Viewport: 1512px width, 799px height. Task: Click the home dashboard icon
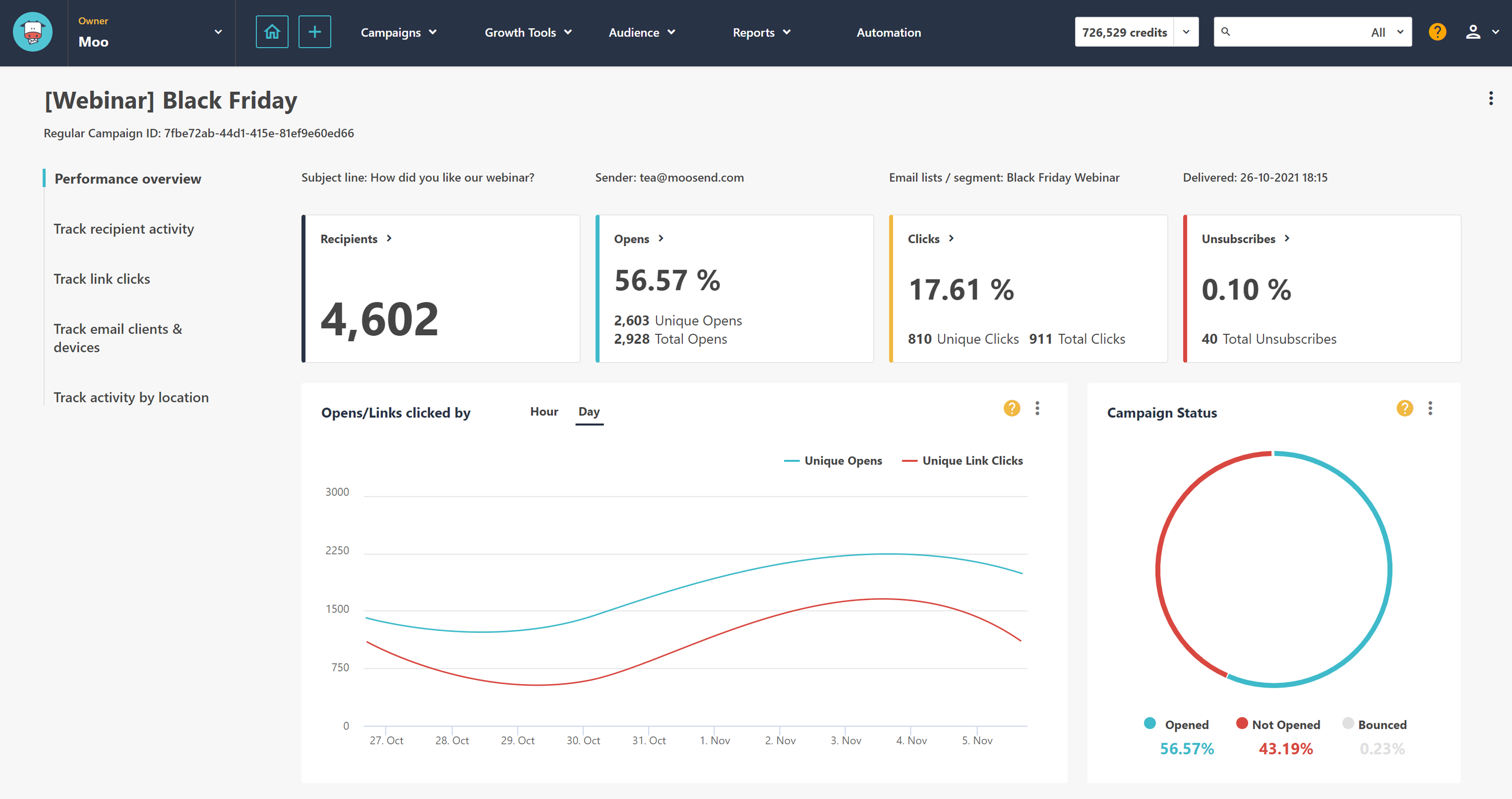(271, 32)
